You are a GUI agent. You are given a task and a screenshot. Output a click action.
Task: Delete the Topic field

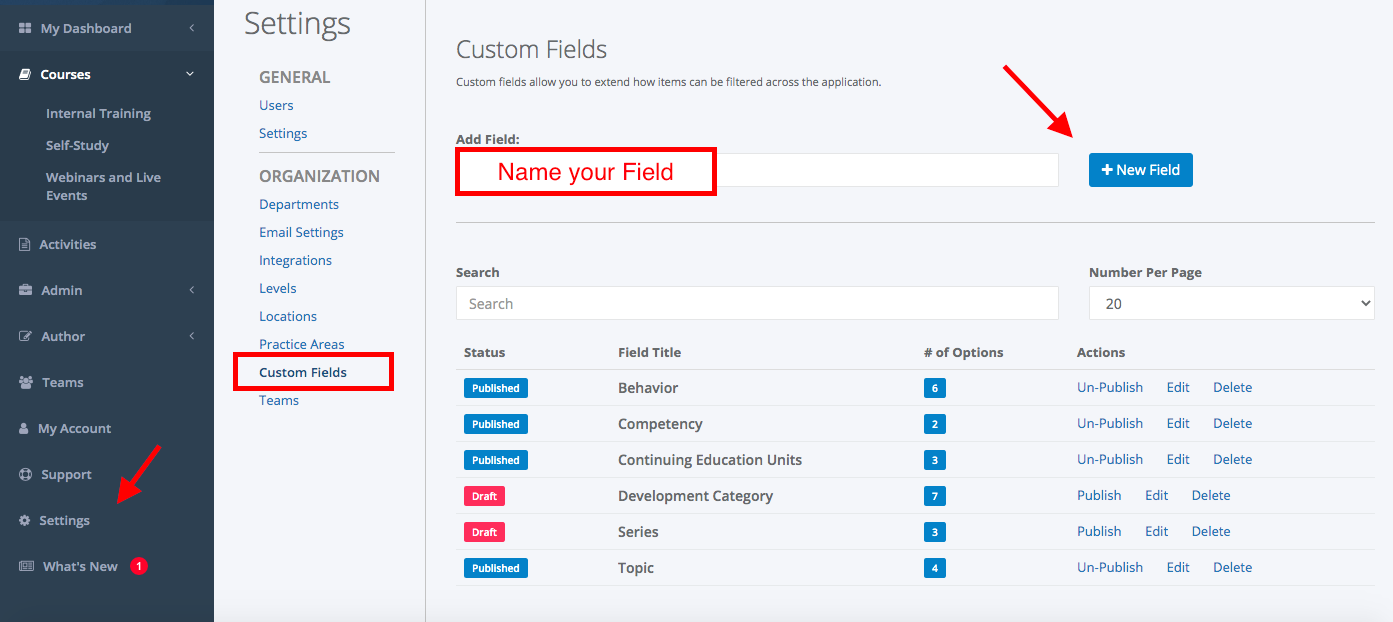[1233, 567]
